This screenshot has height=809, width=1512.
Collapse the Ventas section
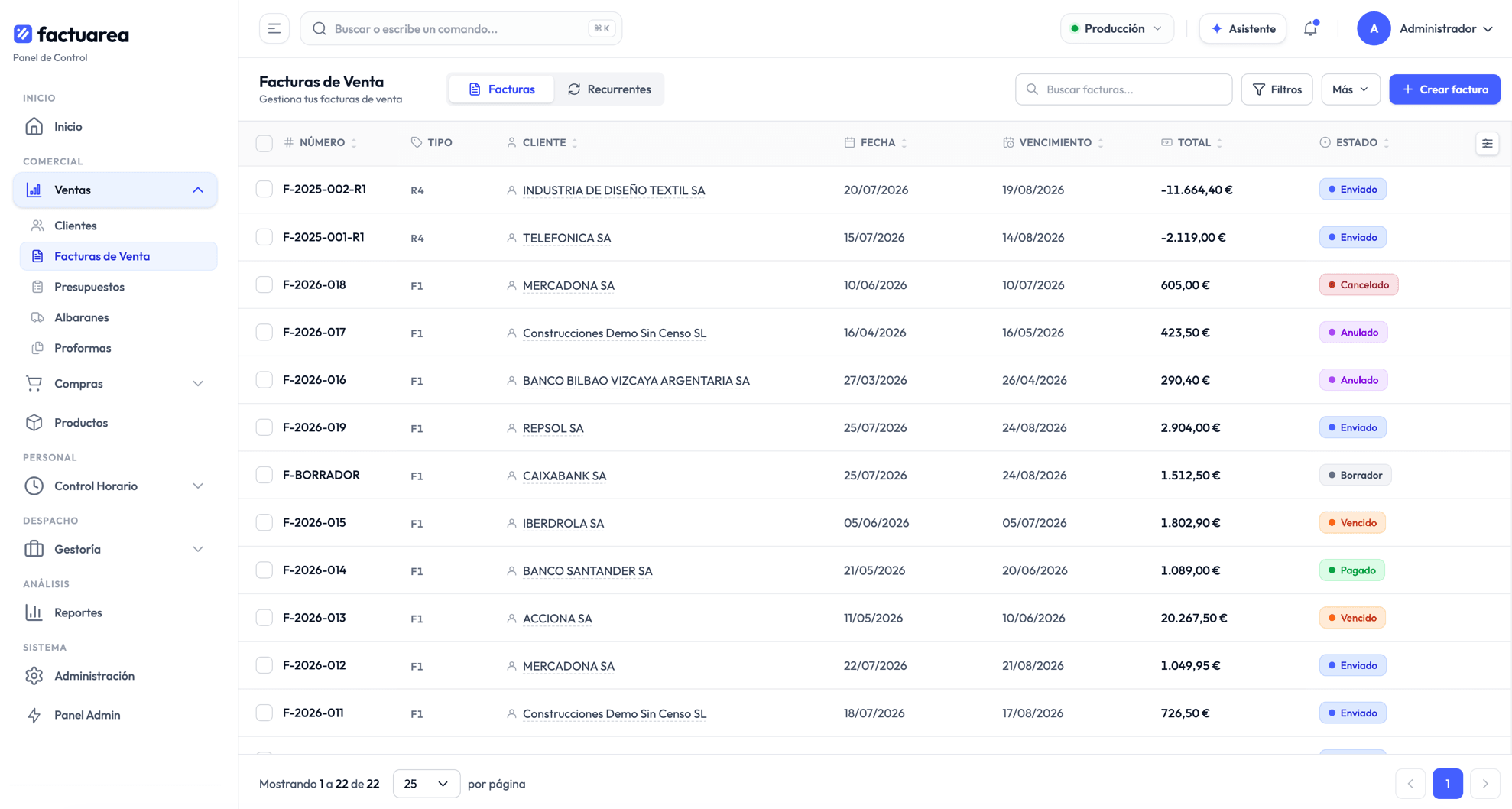point(198,190)
